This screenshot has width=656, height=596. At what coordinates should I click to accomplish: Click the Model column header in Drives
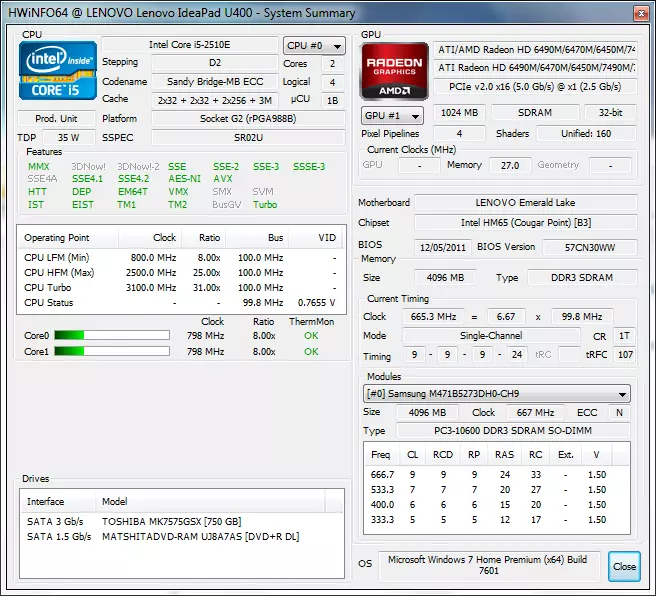(210, 501)
